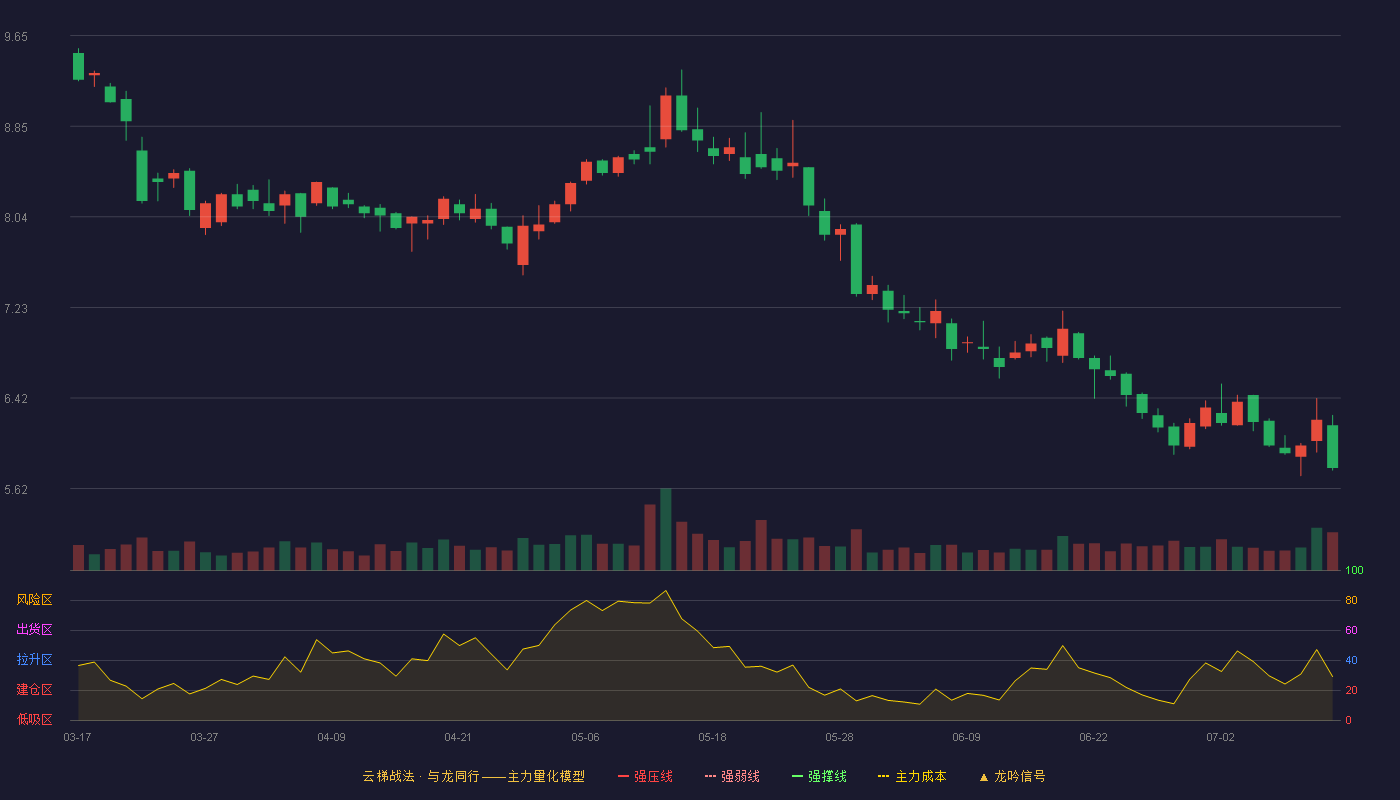The image size is (1400, 800).
Task: Click the 7.23 price axis label
Action: [x=16, y=309]
